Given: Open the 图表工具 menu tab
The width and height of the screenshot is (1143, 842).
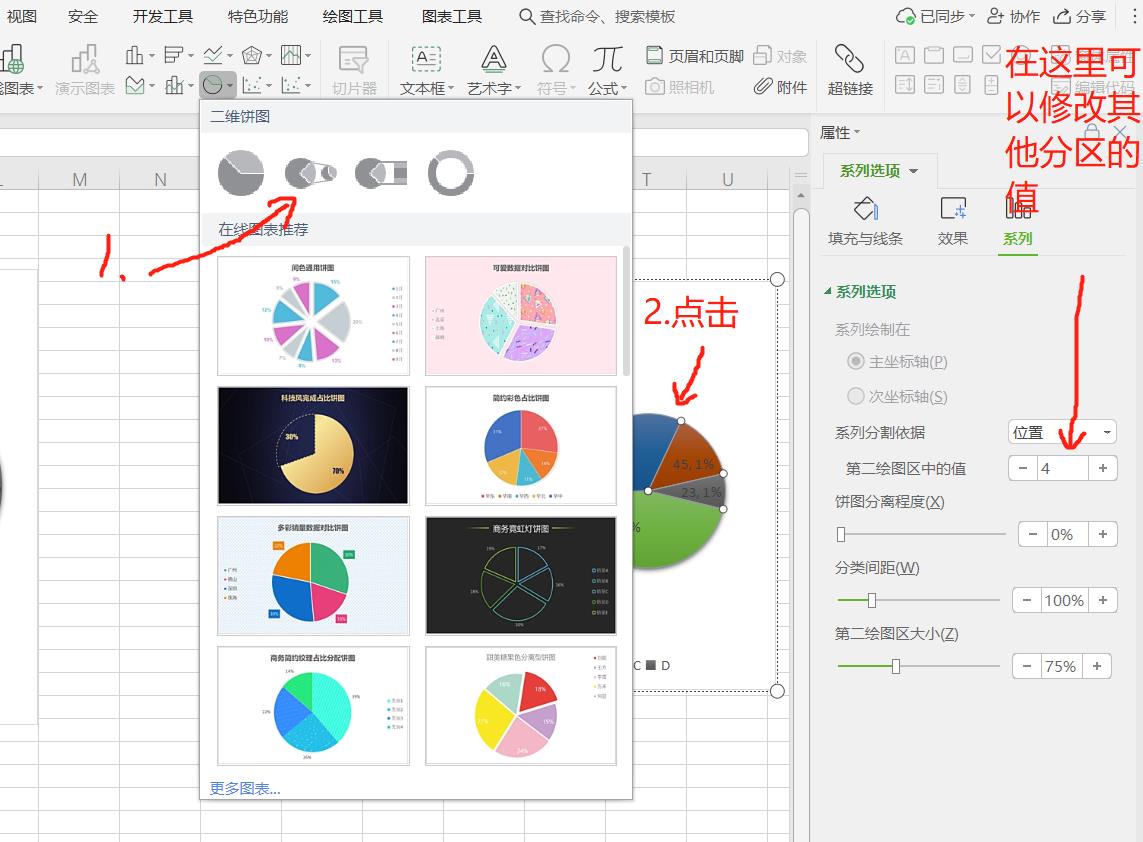Looking at the screenshot, I should [x=452, y=16].
